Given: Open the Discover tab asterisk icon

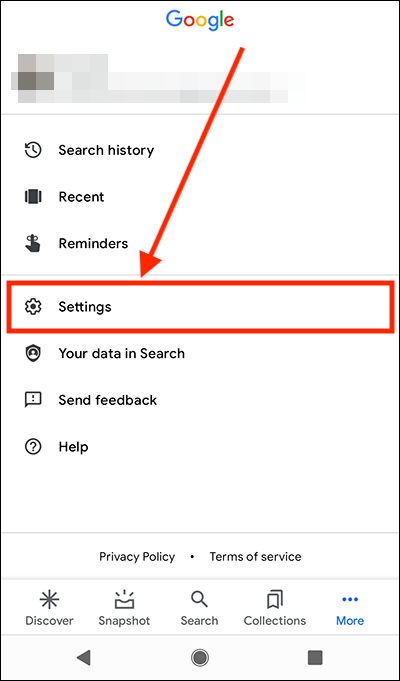Looking at the screenshot, I should pos(49,600).
